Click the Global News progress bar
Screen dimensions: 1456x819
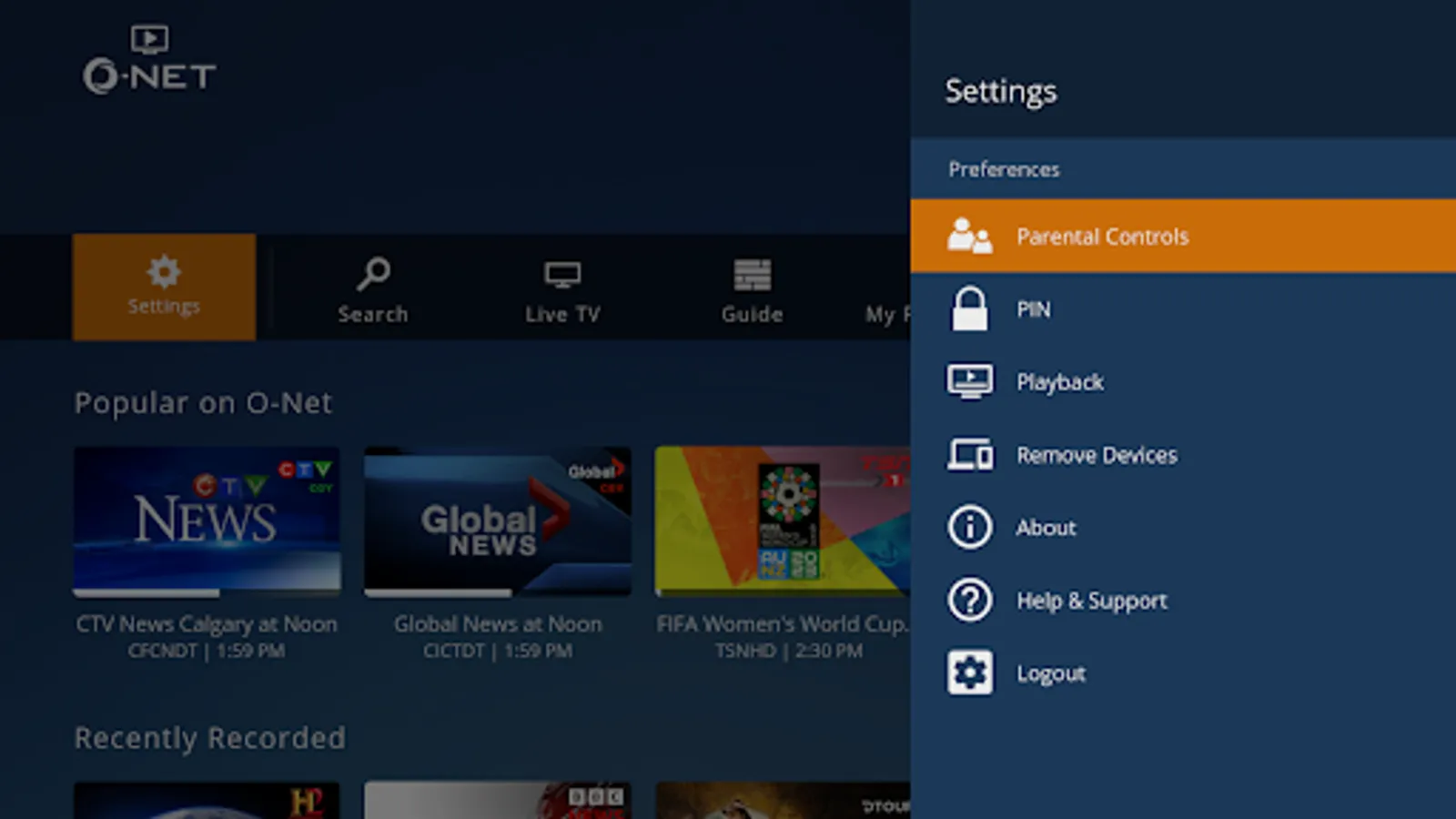(x=498, y=593)
